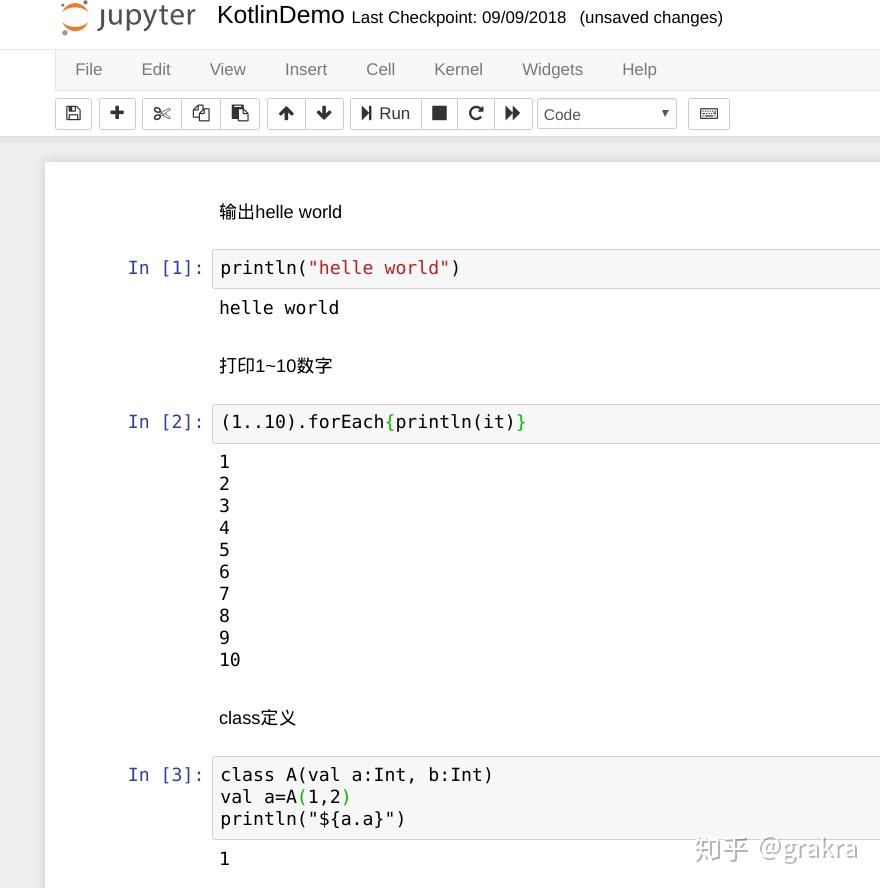The height and width of the screenshot is (888, 880).
Task: Copy the selected cell via the copy icon
Action: tap(200, 113)
